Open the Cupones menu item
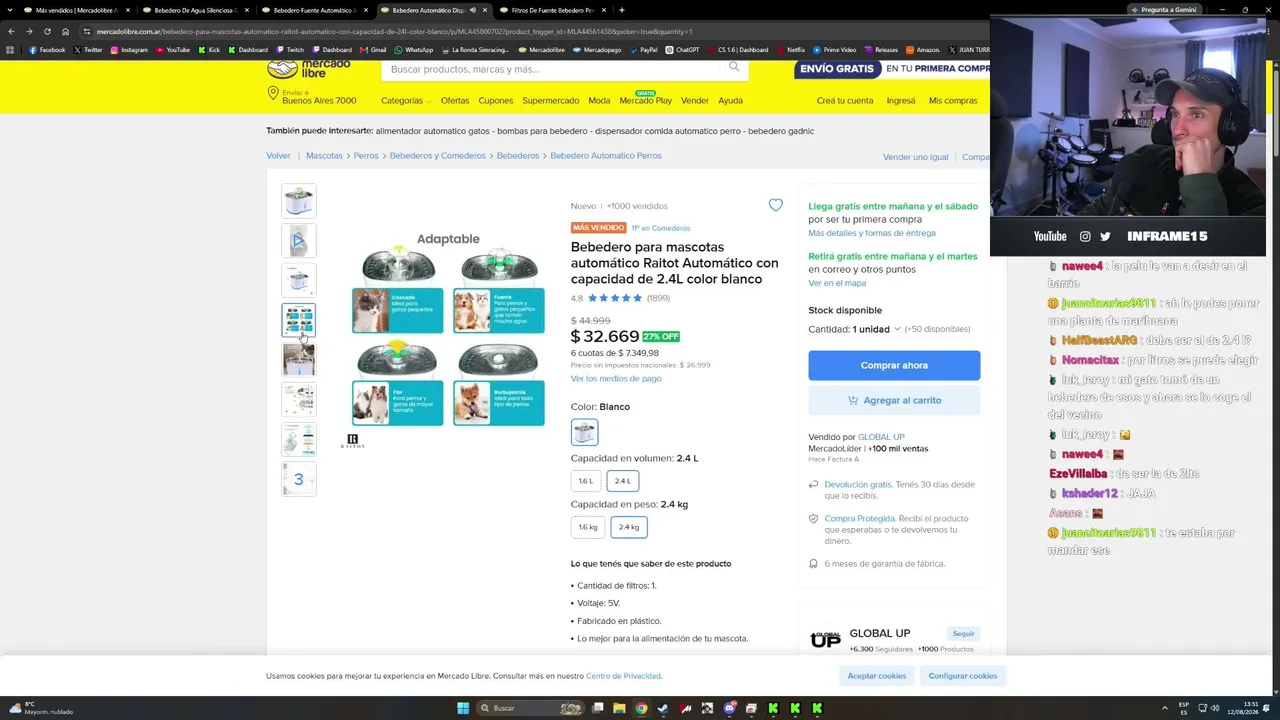Image resolution: width=1280 pixels, height=720 pixels. pos(495,101)
